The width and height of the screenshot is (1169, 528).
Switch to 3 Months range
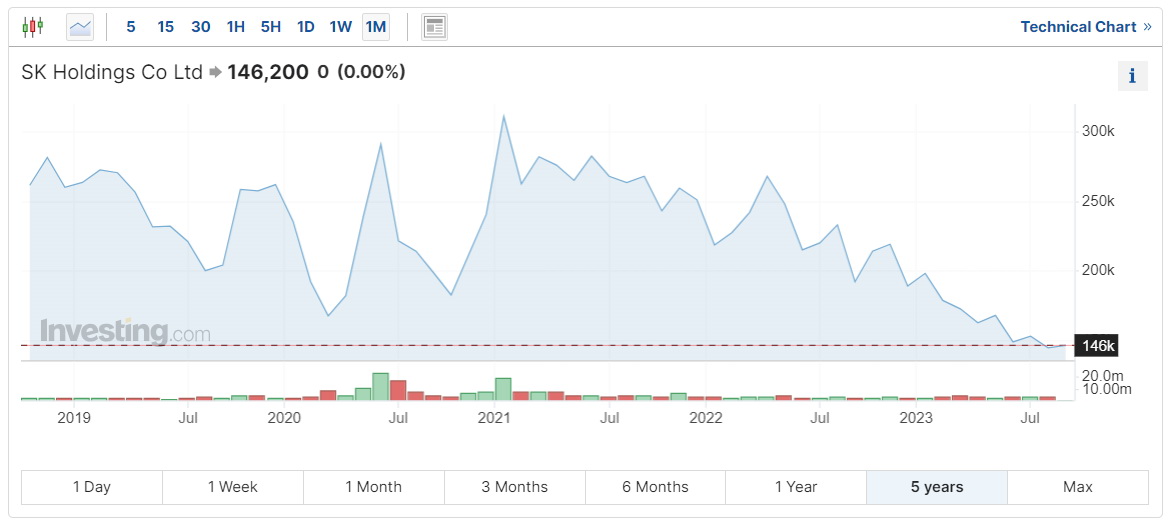click(x=514, y=487)
